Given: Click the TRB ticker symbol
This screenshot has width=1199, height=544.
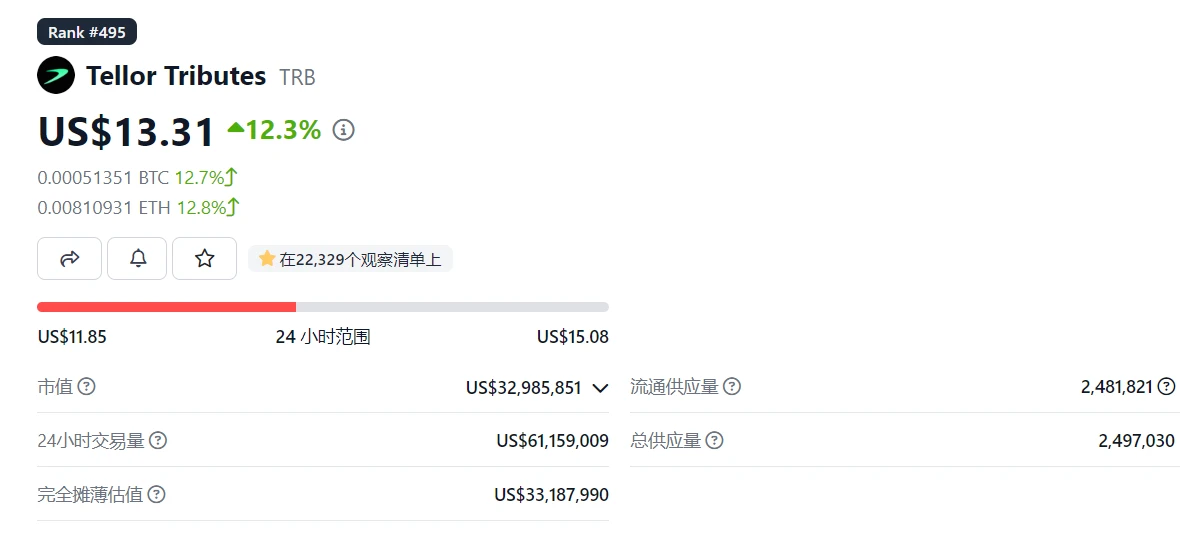Looking at the screenshot, I should 297,77.
